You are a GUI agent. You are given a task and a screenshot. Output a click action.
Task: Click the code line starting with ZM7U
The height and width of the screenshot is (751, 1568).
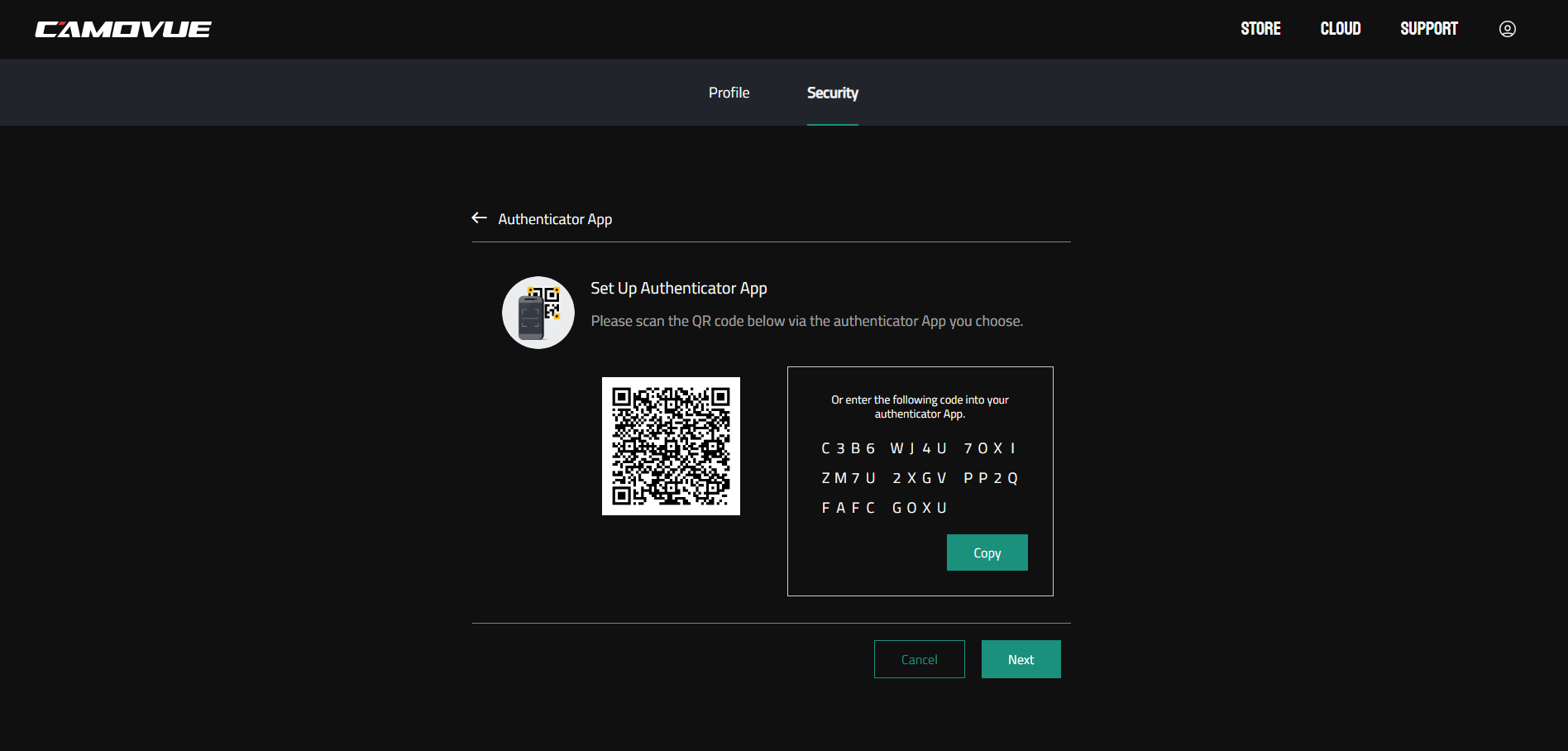(x=920, y=478)
